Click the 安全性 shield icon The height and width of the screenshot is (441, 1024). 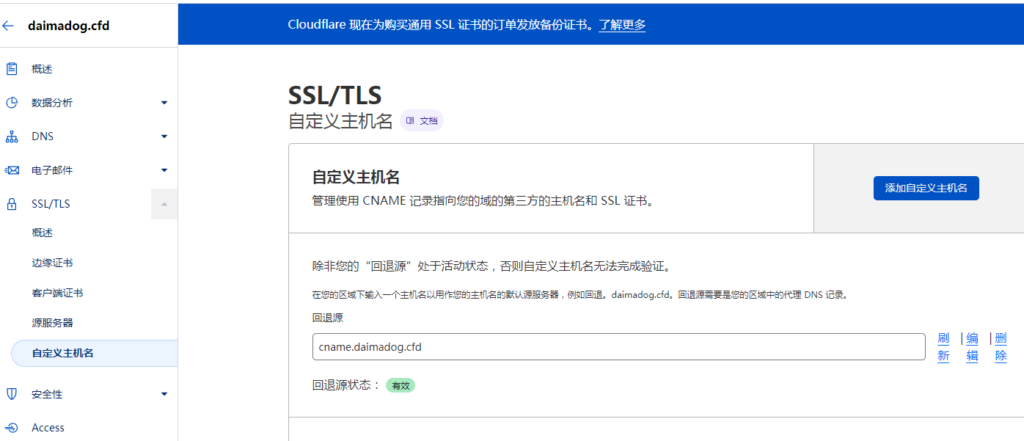pyautogui.click(x=11, y=394)
